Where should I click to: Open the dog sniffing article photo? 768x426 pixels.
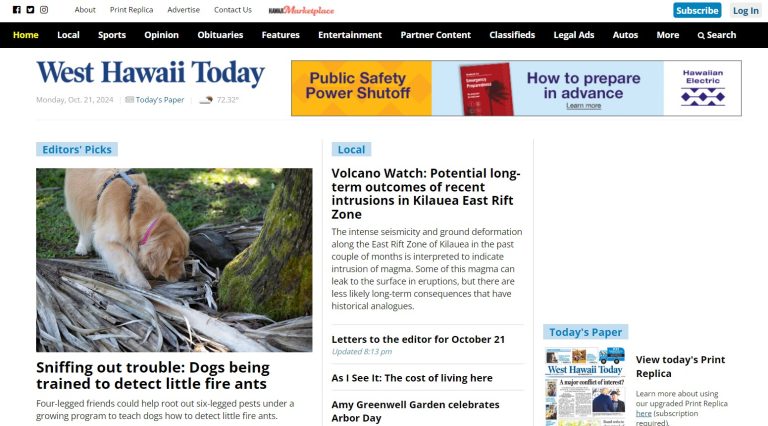174,260
